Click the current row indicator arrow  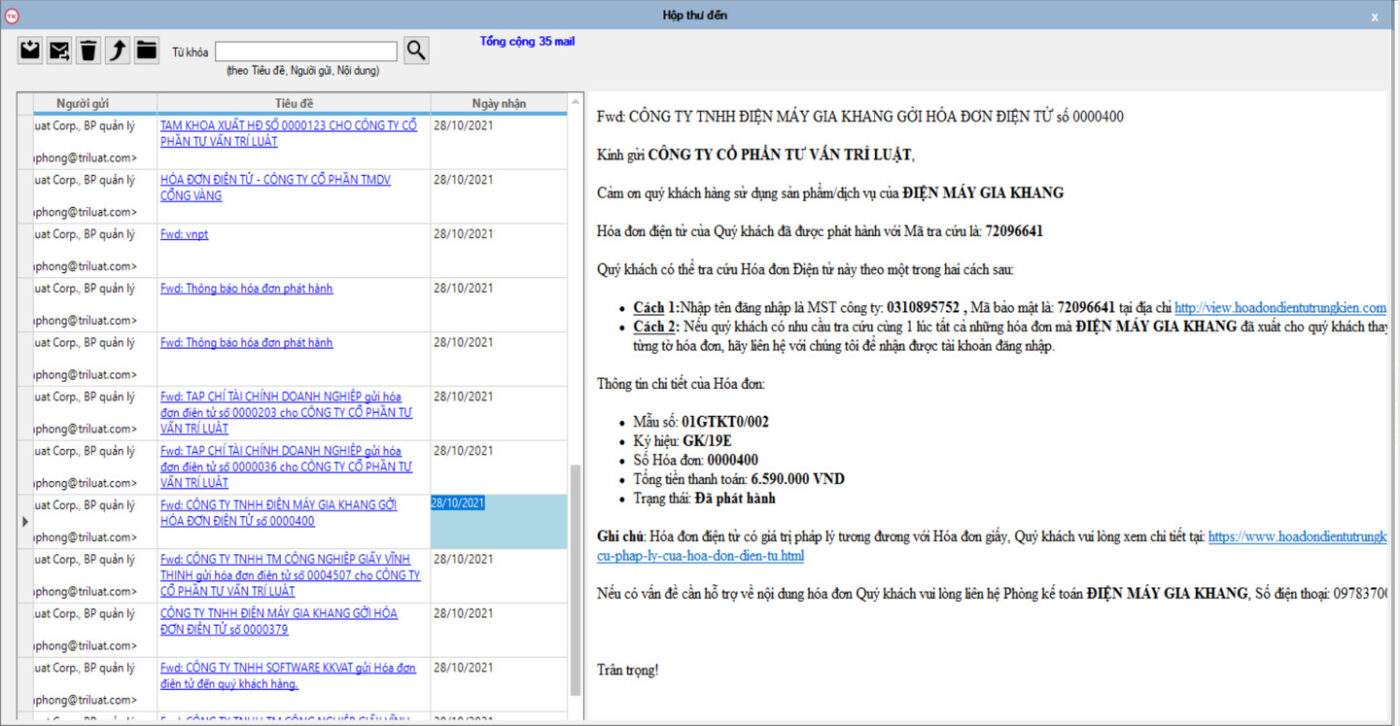coord(25,521)
